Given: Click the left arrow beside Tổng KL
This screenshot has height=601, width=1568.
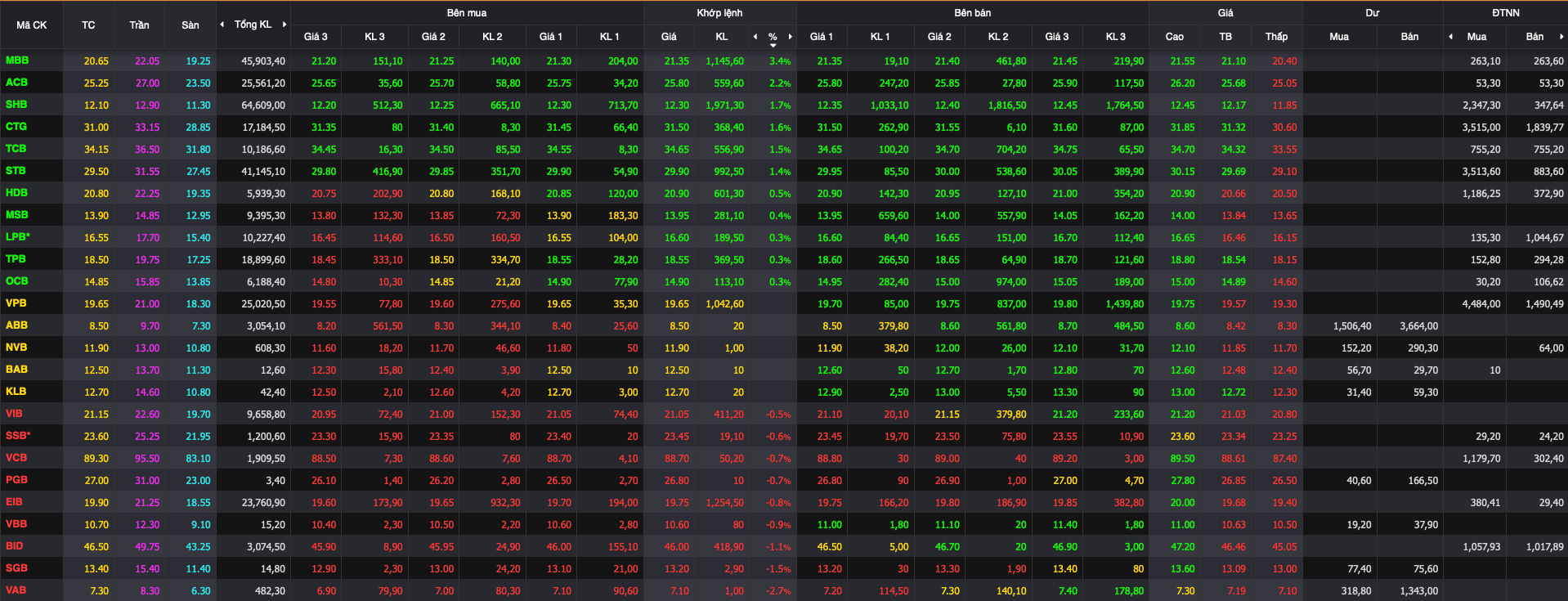Looking at the screenshot, I should (222, 25).
